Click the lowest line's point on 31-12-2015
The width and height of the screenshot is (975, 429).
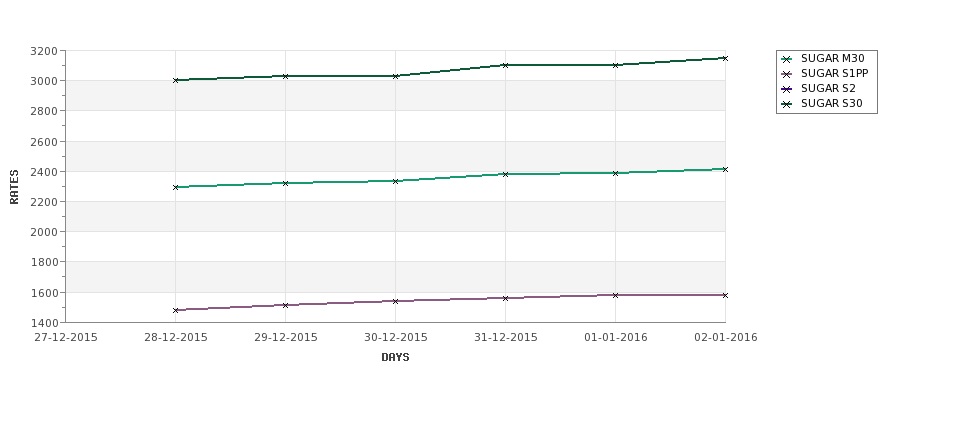(506, 298)
